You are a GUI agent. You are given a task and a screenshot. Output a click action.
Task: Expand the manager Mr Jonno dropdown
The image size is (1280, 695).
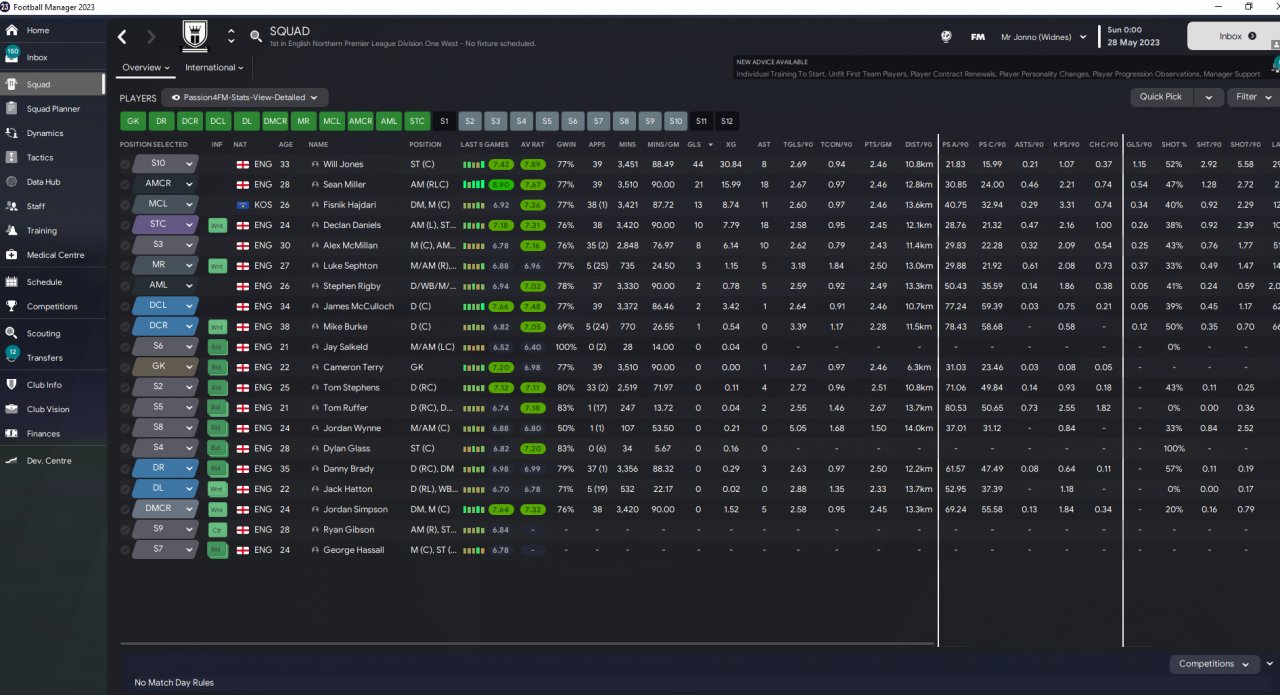pos(1043,37)
